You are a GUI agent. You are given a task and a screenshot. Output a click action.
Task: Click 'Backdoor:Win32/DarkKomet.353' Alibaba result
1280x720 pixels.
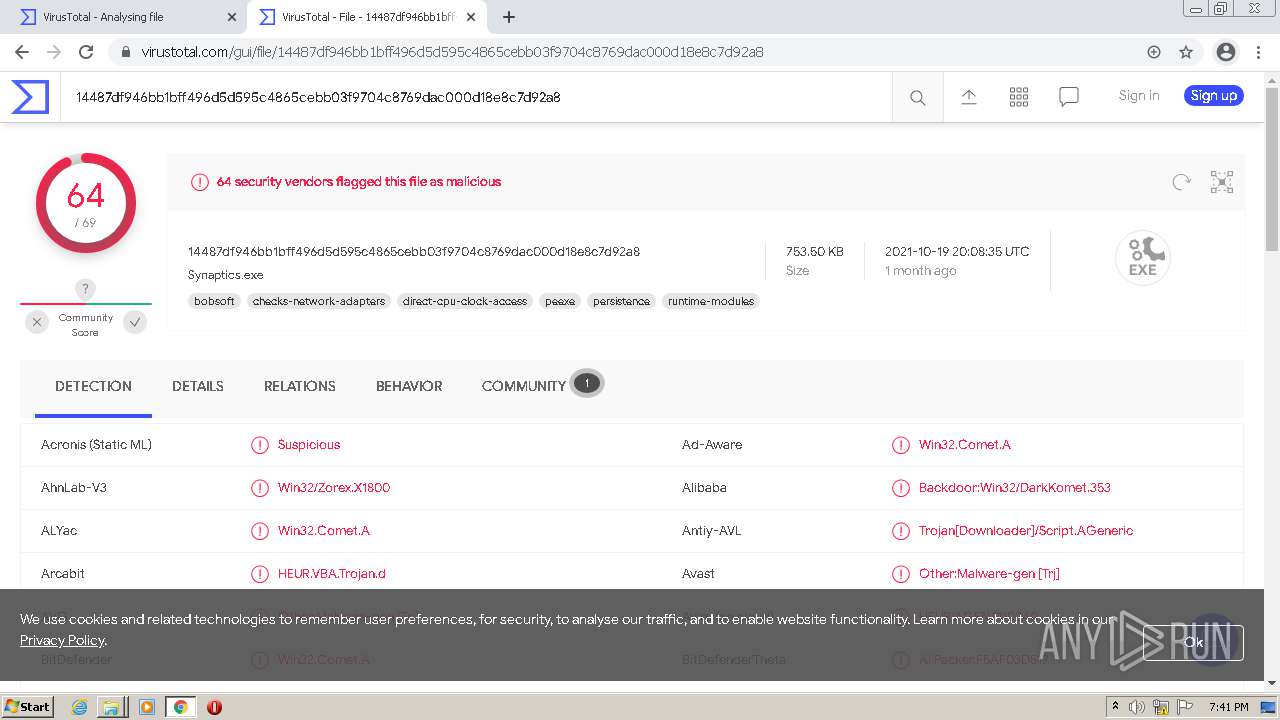[1015, 488]
